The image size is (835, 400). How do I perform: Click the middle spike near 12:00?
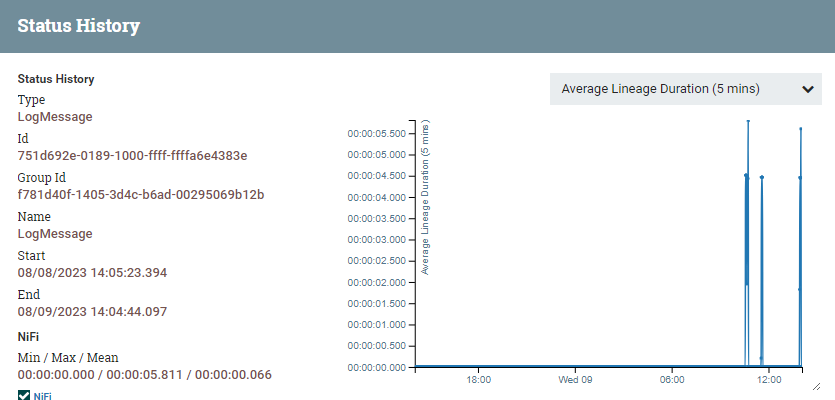[762, 178]
